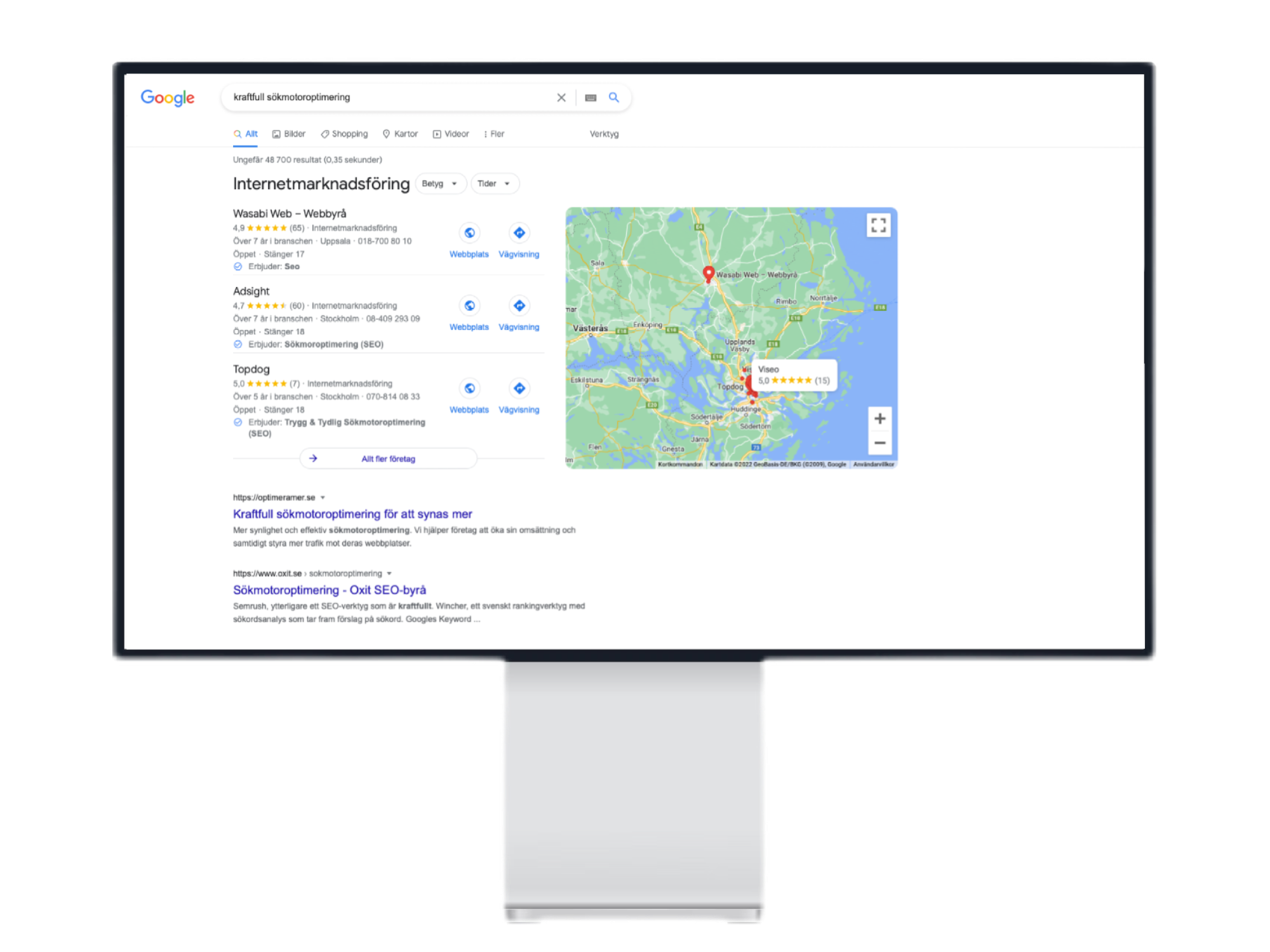Click Wasabi Web's Erbjuder: Seo checkmark icon
Image resolution: width=1270 pixels, height=952 pixels.
coord(237,267)
